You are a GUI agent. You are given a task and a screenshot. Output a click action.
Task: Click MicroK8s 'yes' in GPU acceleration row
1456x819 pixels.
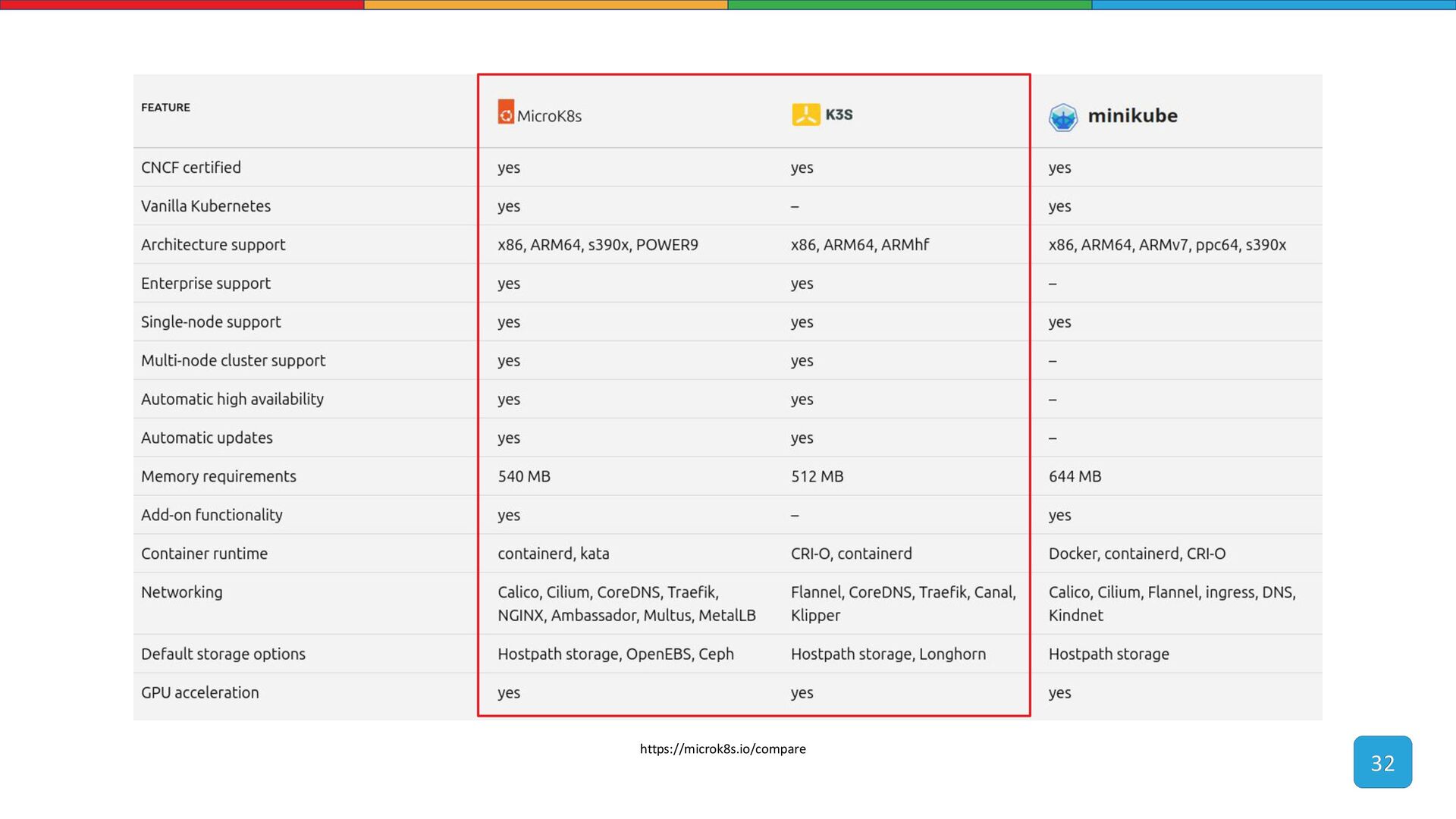click(509, 694)
